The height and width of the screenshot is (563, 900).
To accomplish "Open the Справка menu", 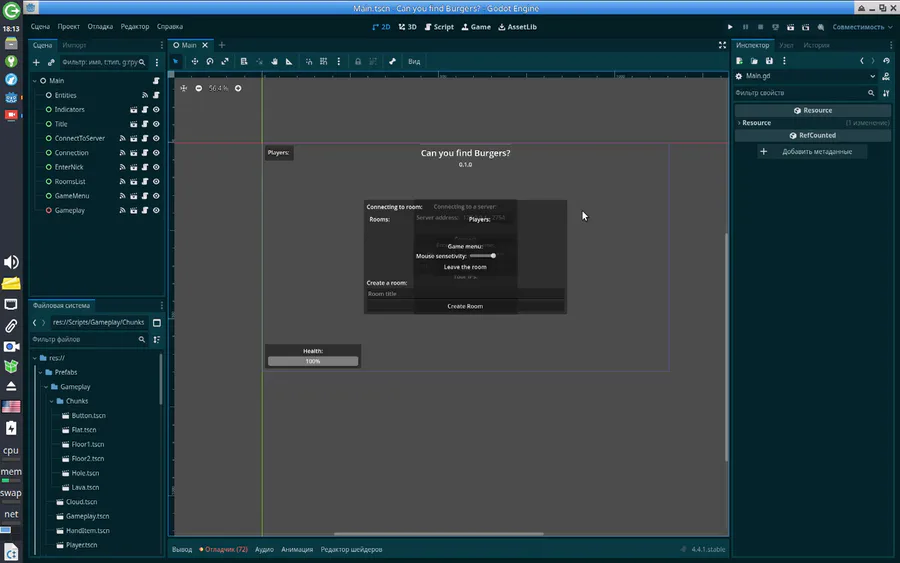I will (x=170, y=26).
